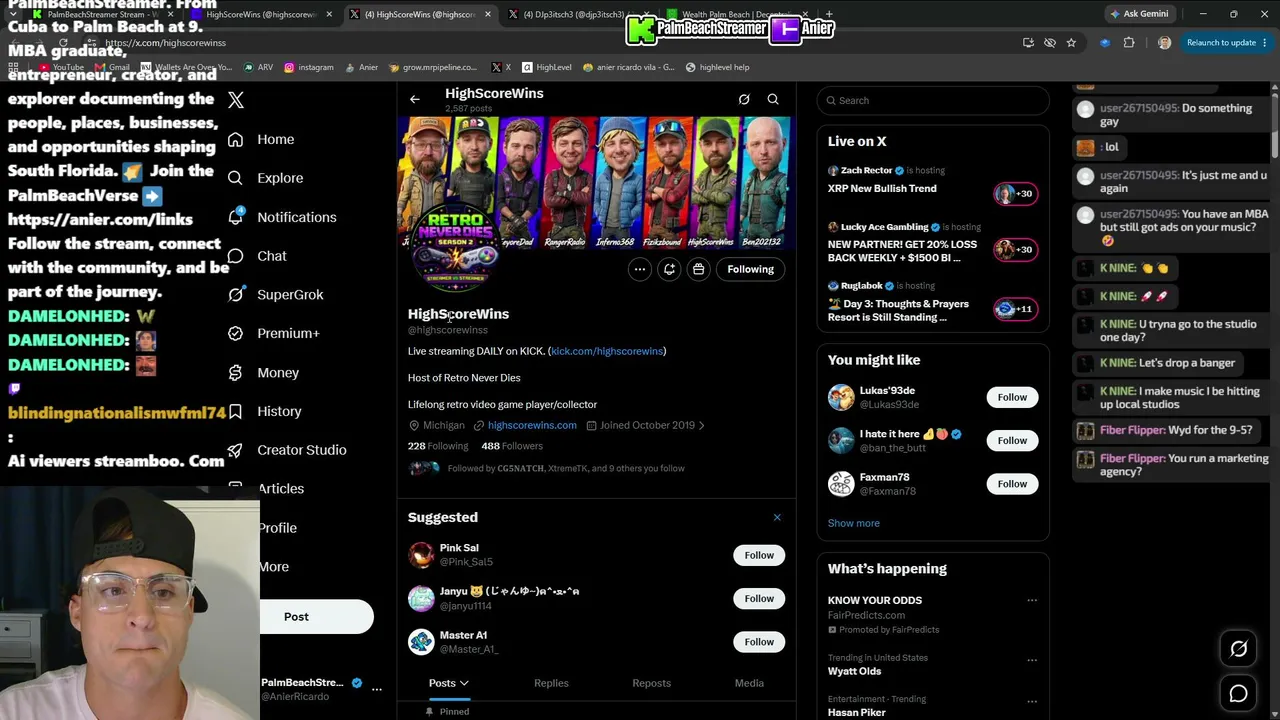This screenshot has height=720, width=1280.
Task: View the 488 Followers list
Action: coord(512,446)
